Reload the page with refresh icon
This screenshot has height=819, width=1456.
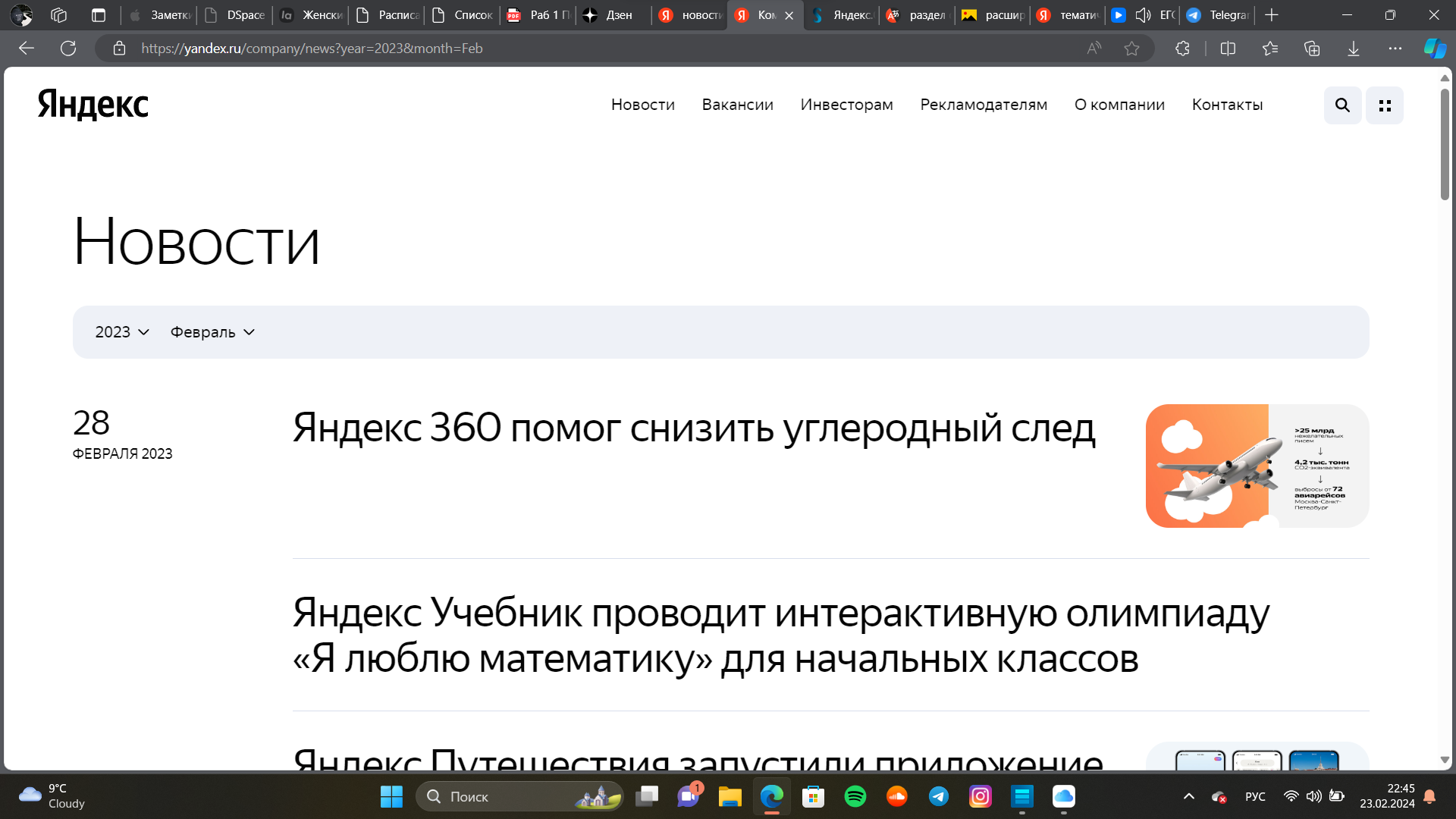click(x=68, y=49)
